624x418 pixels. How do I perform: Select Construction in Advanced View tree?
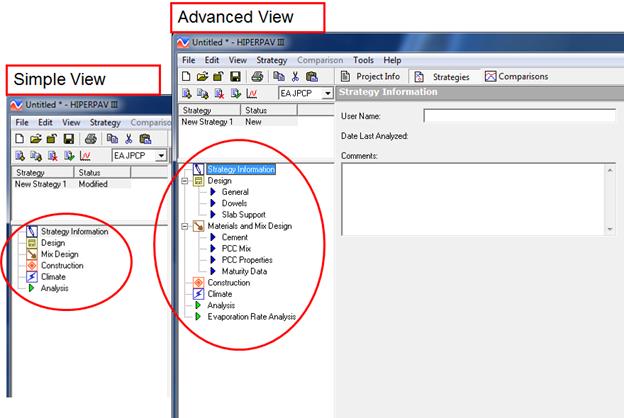click(x=229, y=283)
